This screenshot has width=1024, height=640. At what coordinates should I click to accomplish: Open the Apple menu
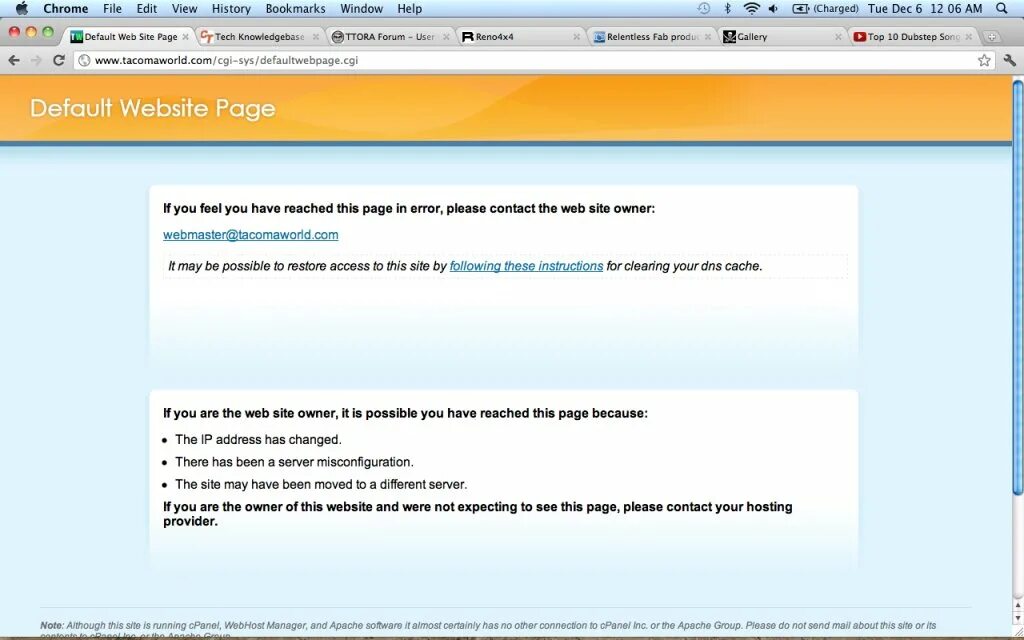[x=22, y=8]
